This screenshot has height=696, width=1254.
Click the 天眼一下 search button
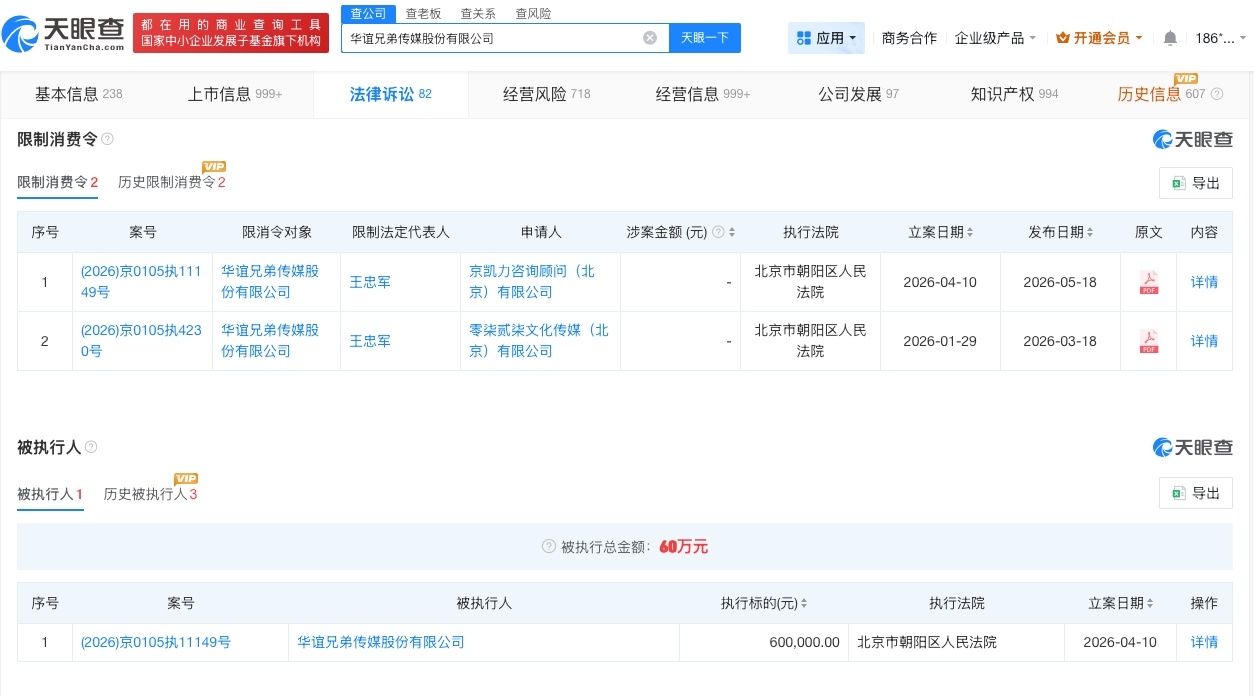(x=705, y=38)
